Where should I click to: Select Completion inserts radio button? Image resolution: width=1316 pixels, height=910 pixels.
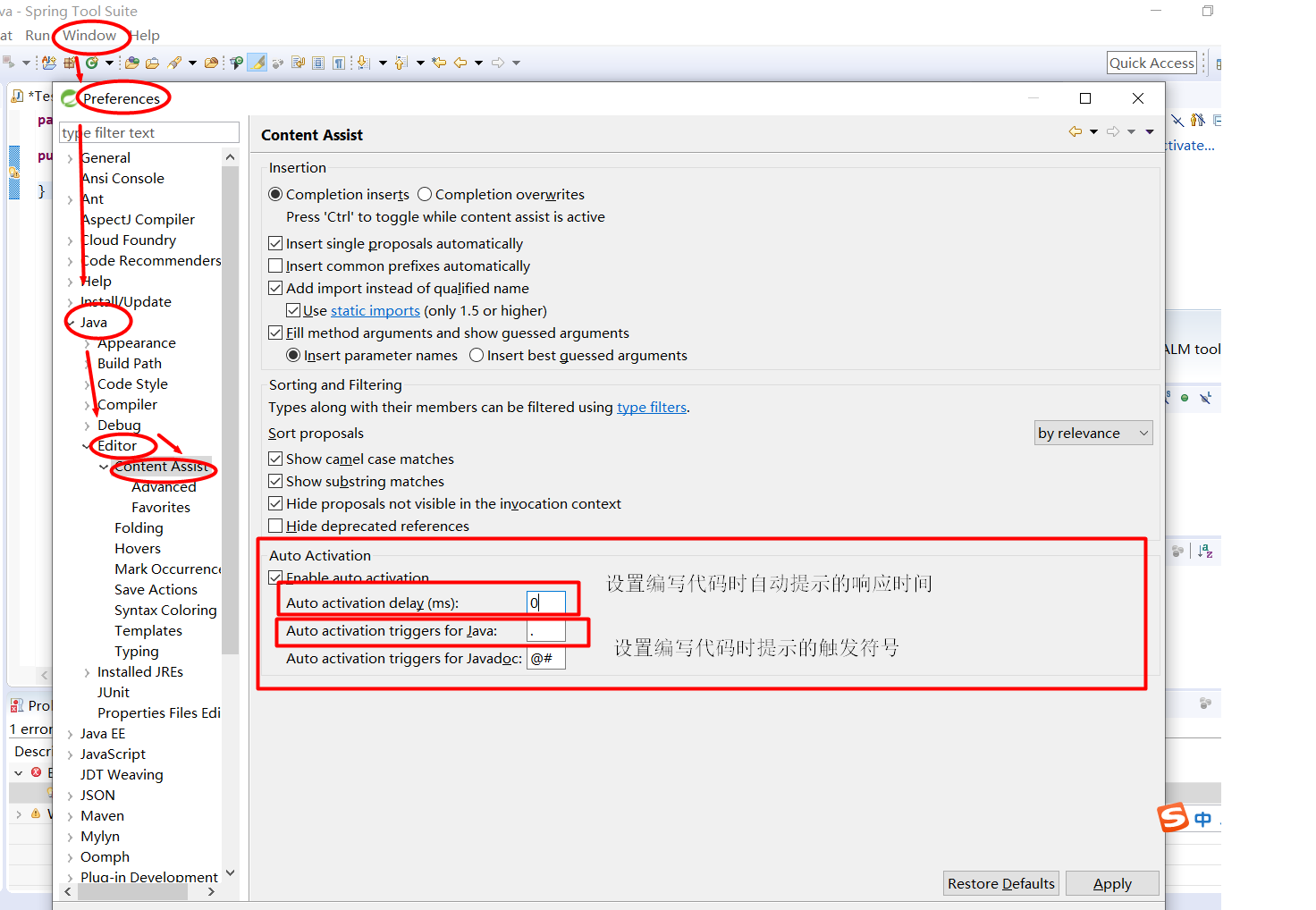point(275,194)
